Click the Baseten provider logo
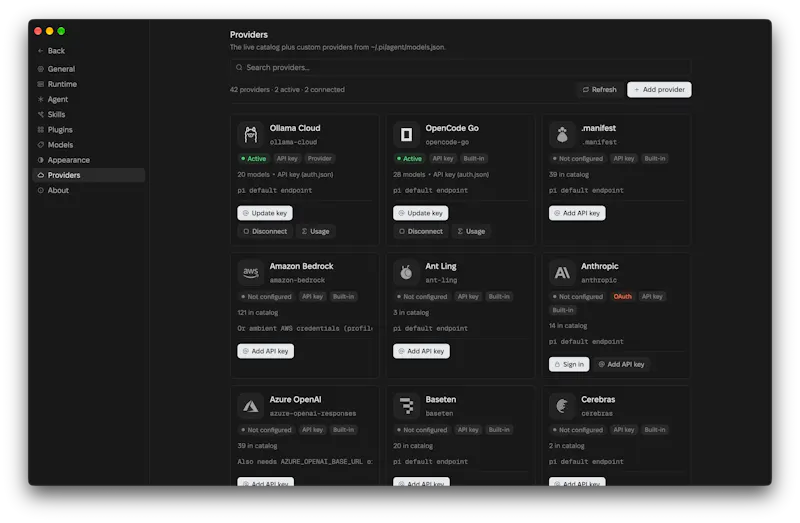 pyautogui.click(x=406, y=406)
